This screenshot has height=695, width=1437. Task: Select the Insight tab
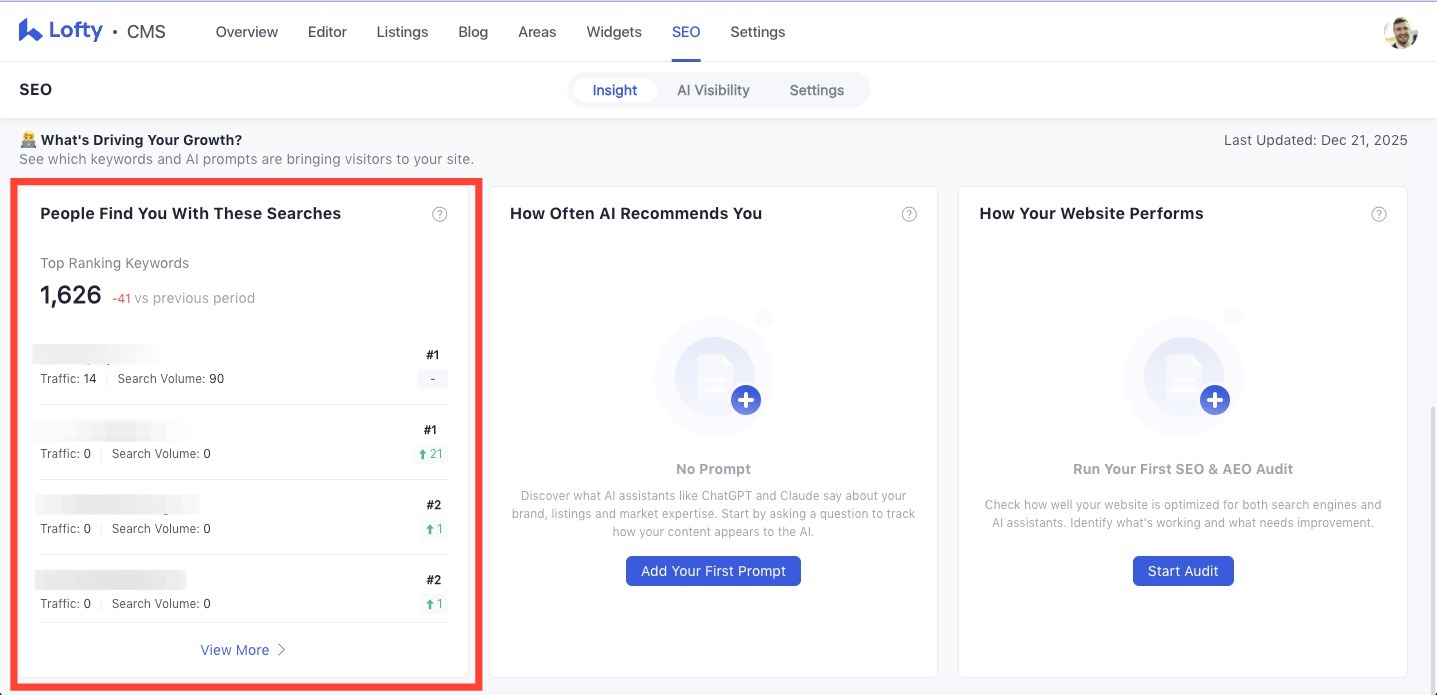point(614,90)
